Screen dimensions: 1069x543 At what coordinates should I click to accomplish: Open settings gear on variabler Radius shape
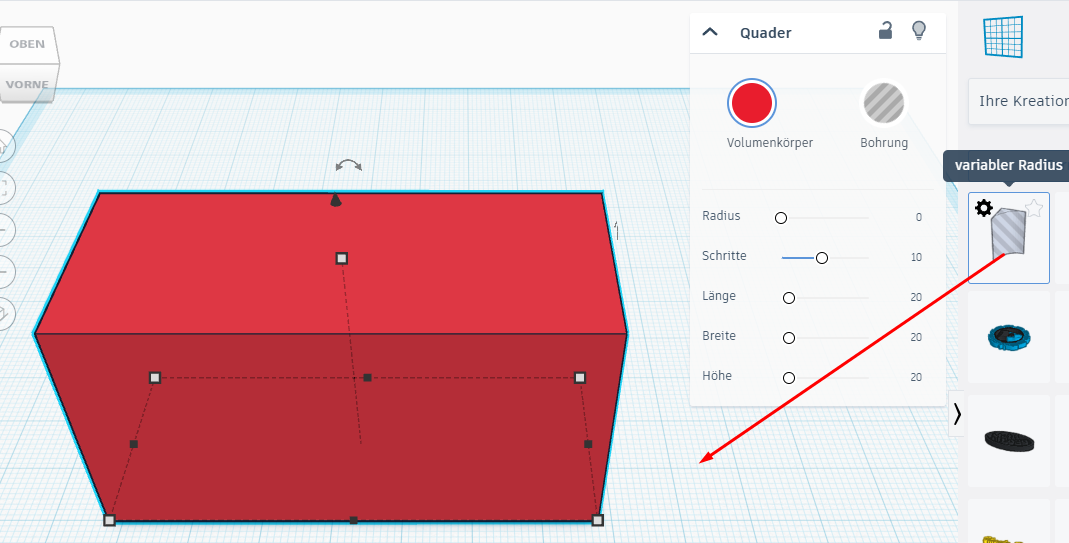[984, 208]
